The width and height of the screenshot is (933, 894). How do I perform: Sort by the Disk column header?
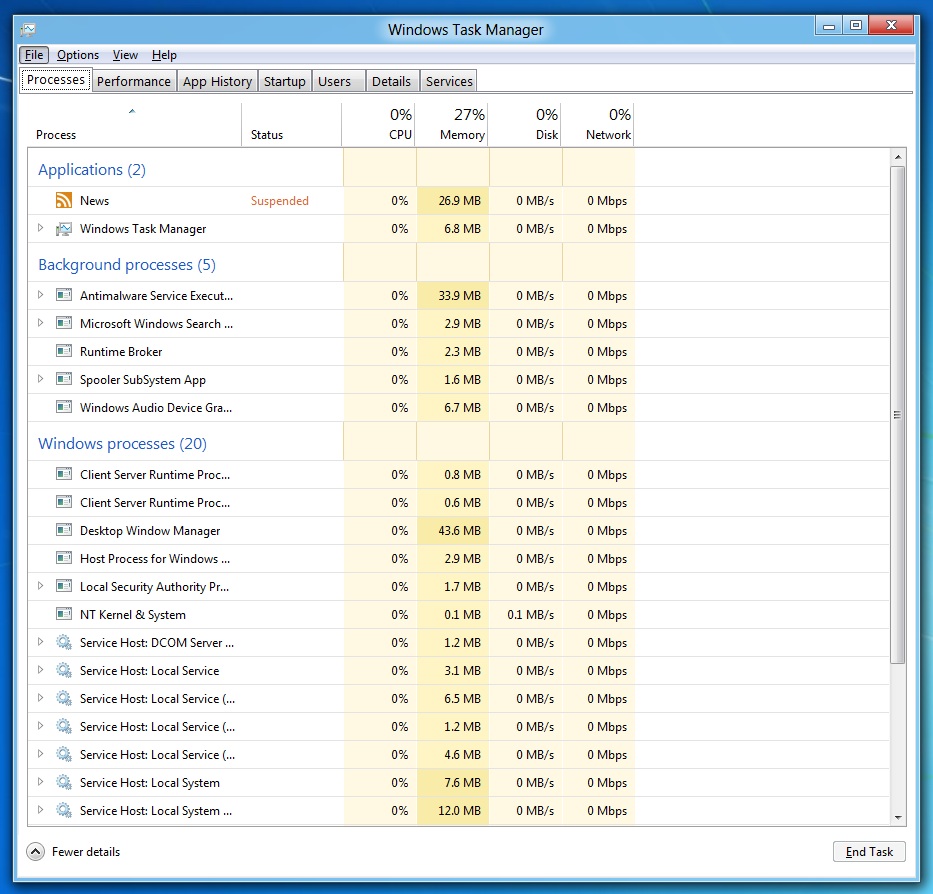[525, 124]
